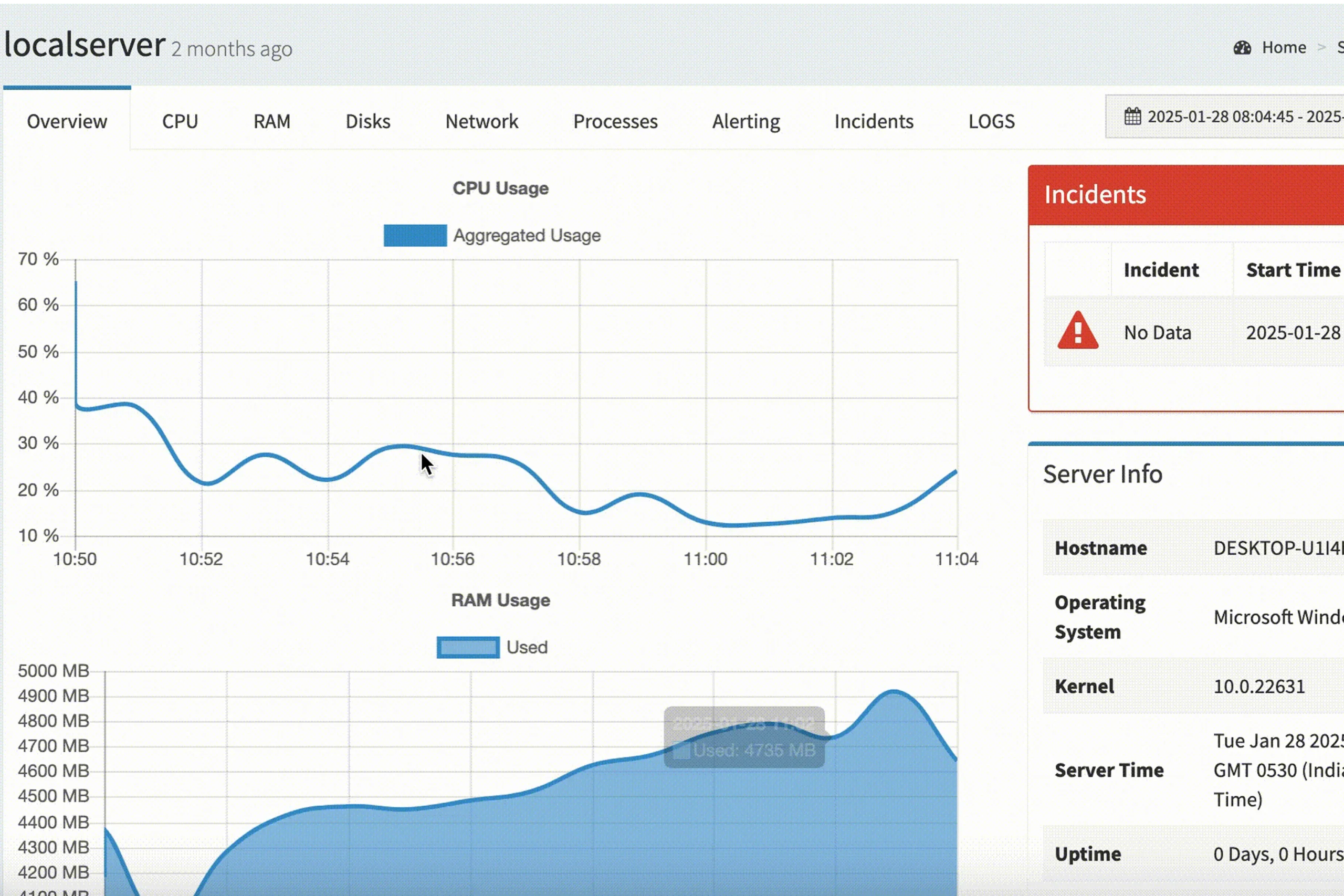This screenshot has height=896, width=1344.
Task: Select the Disks tab
Action: [x=367, y=121]
